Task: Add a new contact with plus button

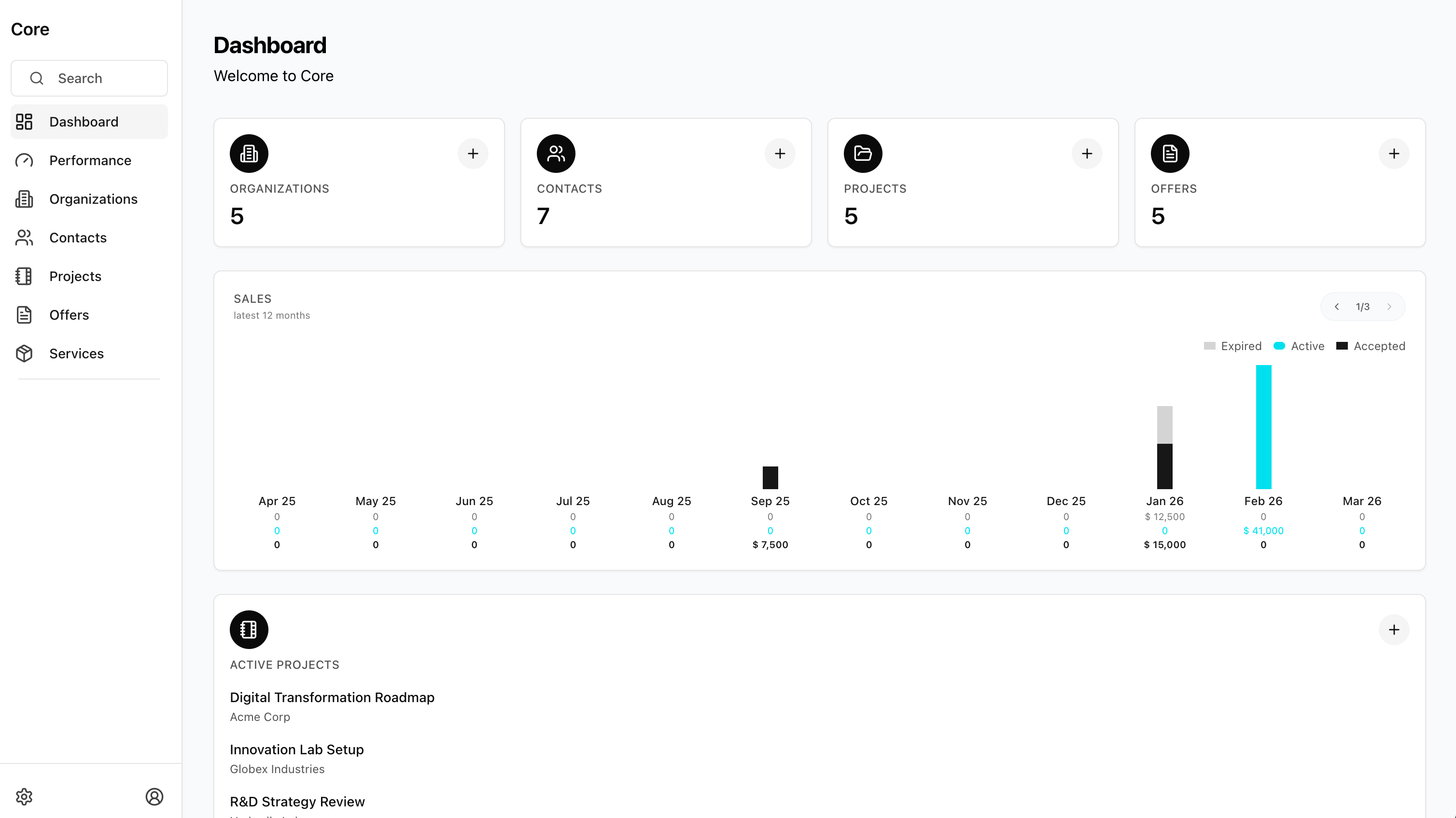Action: click(780, 153)
